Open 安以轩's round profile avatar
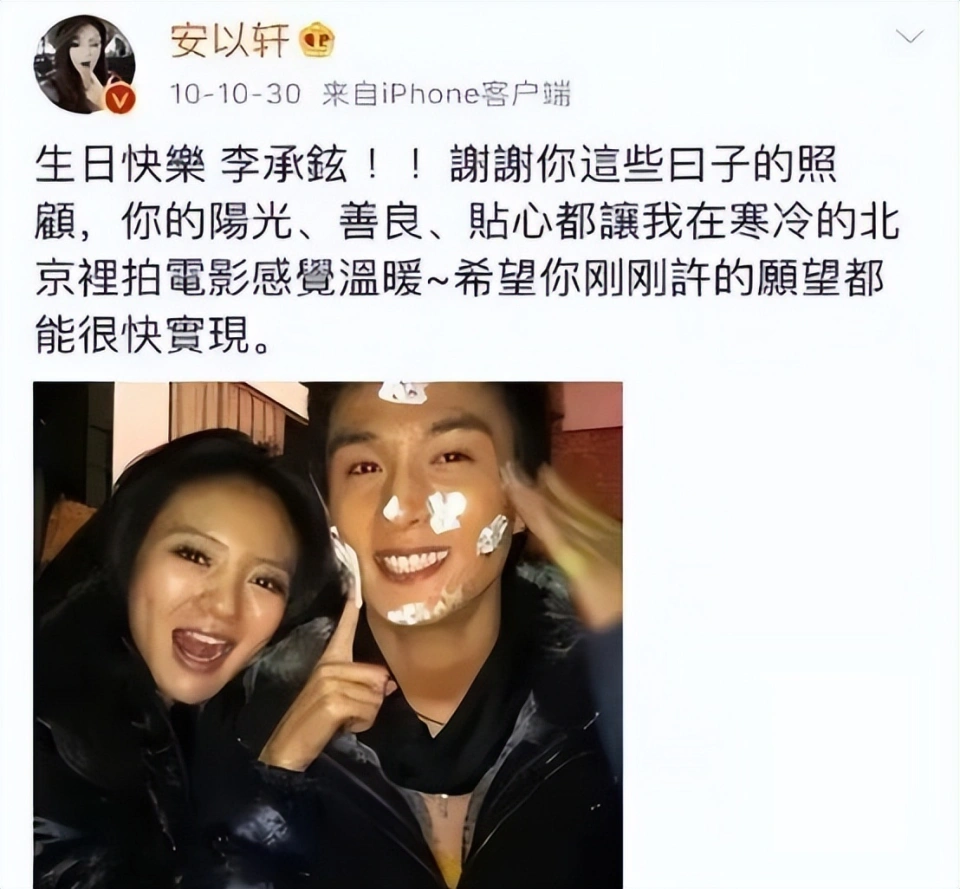This screenshot has height=889, width=960. (84, 65)
